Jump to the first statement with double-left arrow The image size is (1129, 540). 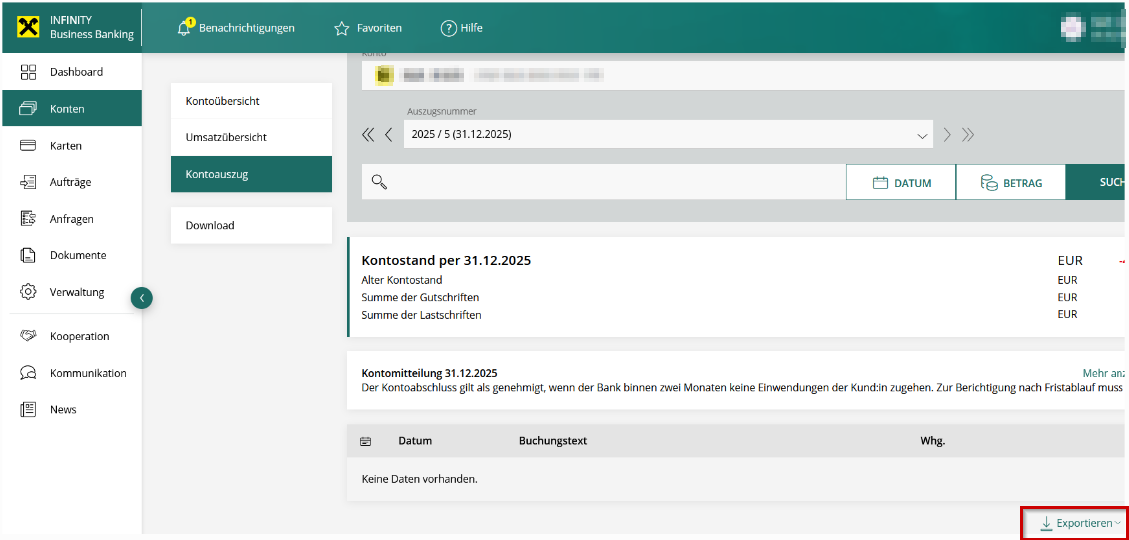[x=368, y=135]
